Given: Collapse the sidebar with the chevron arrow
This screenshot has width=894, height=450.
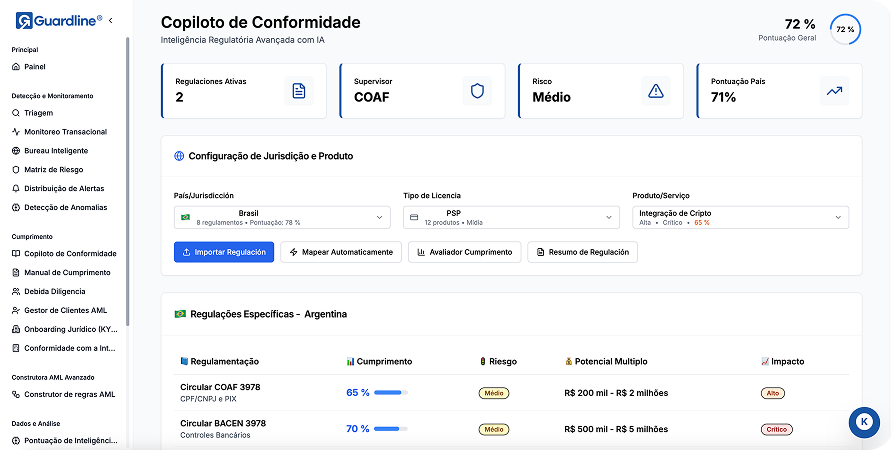Looking at the screenshot, I should pos(110,20).
